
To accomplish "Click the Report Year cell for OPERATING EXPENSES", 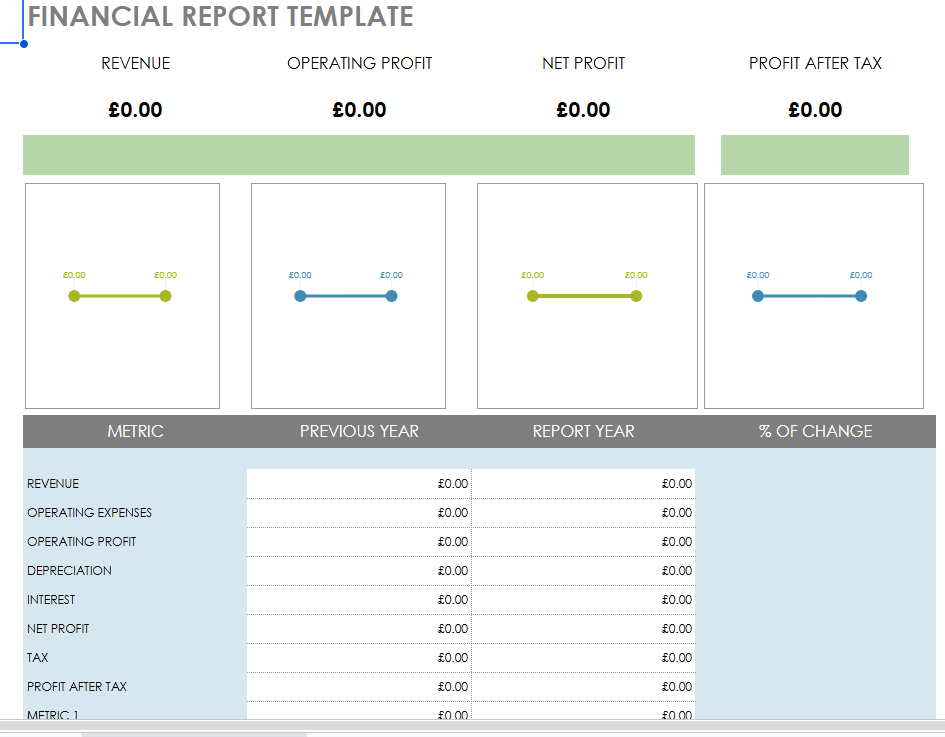I will pos(583,513).
